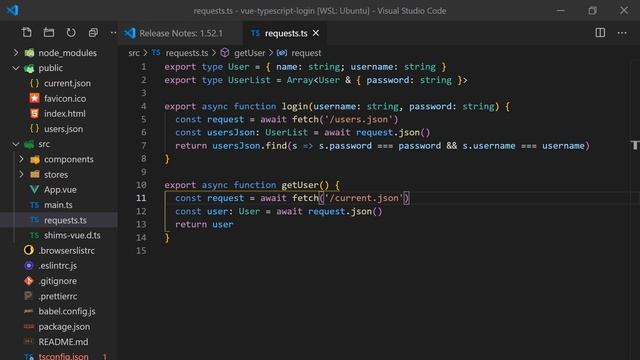Image resolution: width=640 pixels, height=360 pixels.
Task: Close the requests.ts tab
Action: (x=316, y=33)
